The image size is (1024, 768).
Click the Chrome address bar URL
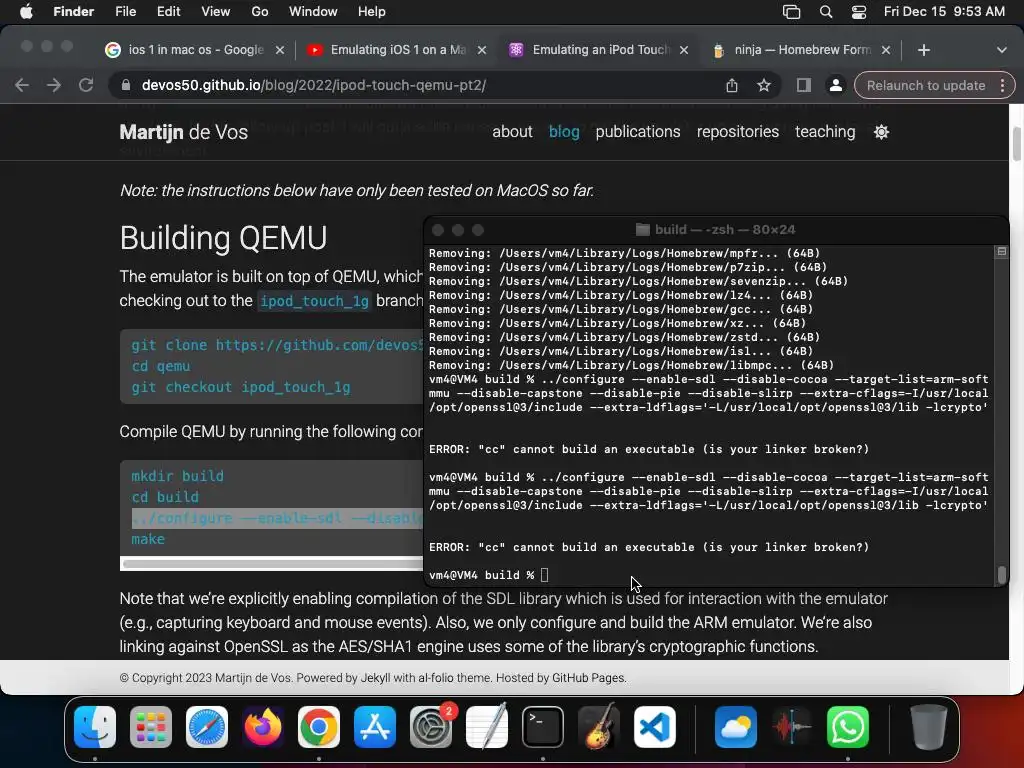pyautogui.click(x=313, y=86)
